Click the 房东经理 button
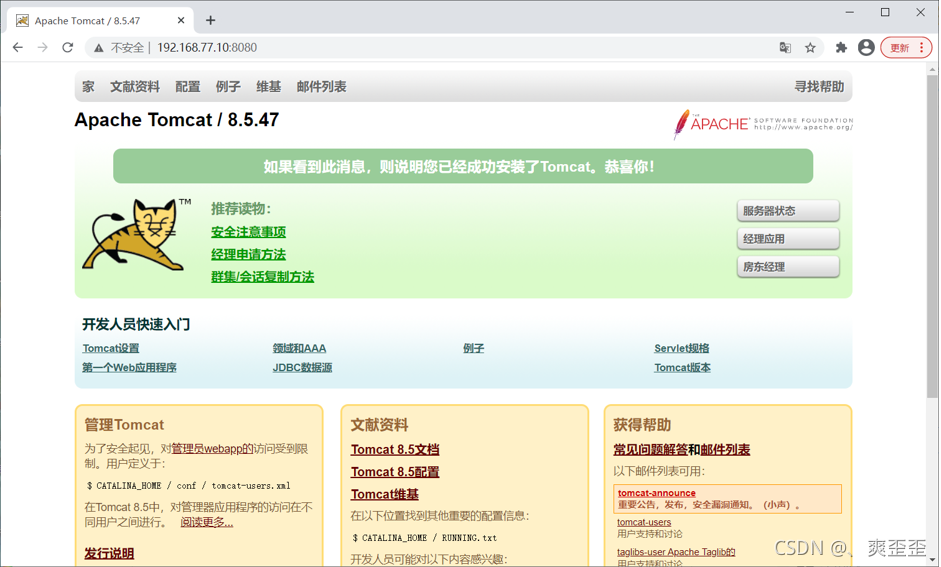 click(x=788, y=267)
